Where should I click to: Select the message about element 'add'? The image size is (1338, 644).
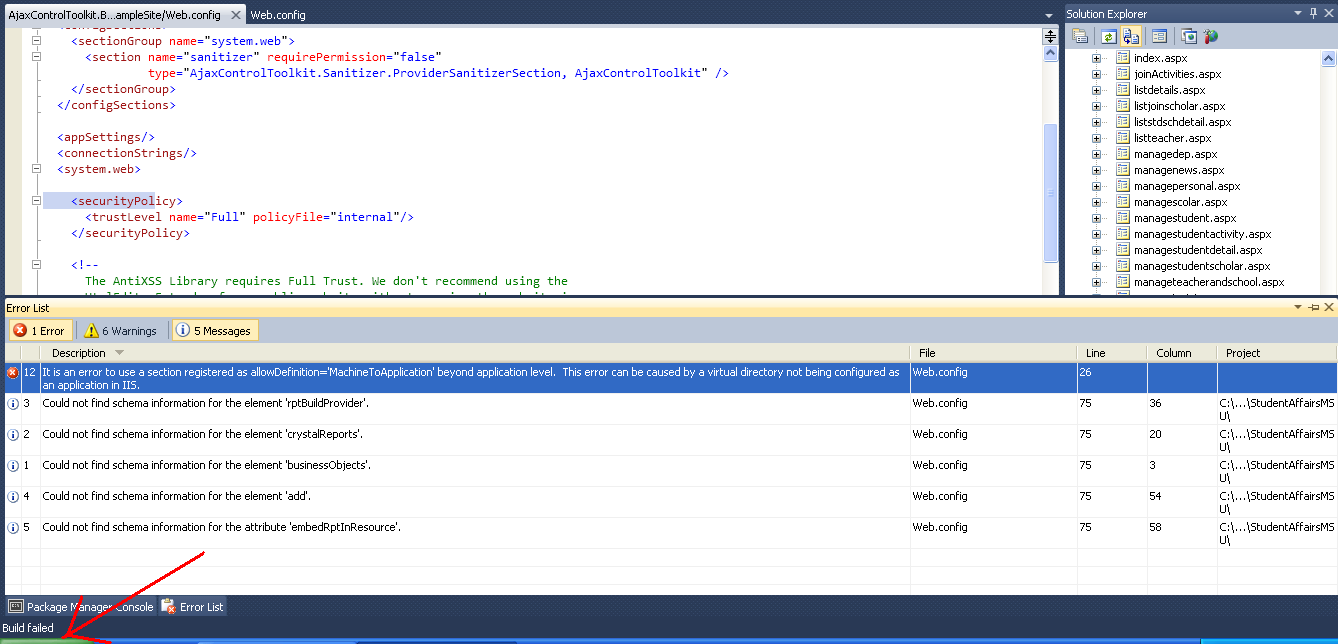coord(670,502)
